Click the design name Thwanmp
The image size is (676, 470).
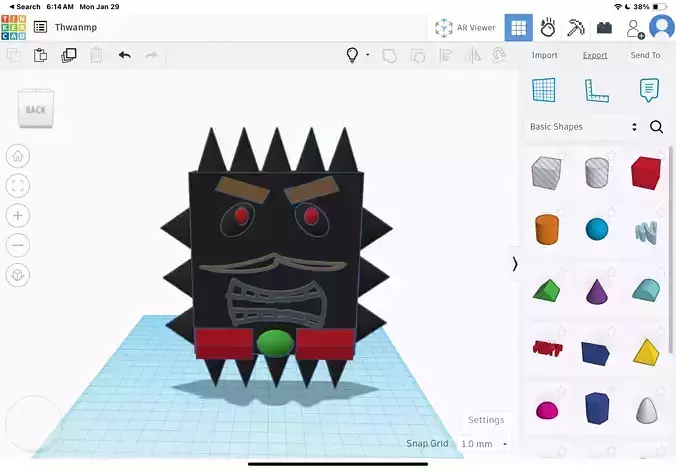76,27
